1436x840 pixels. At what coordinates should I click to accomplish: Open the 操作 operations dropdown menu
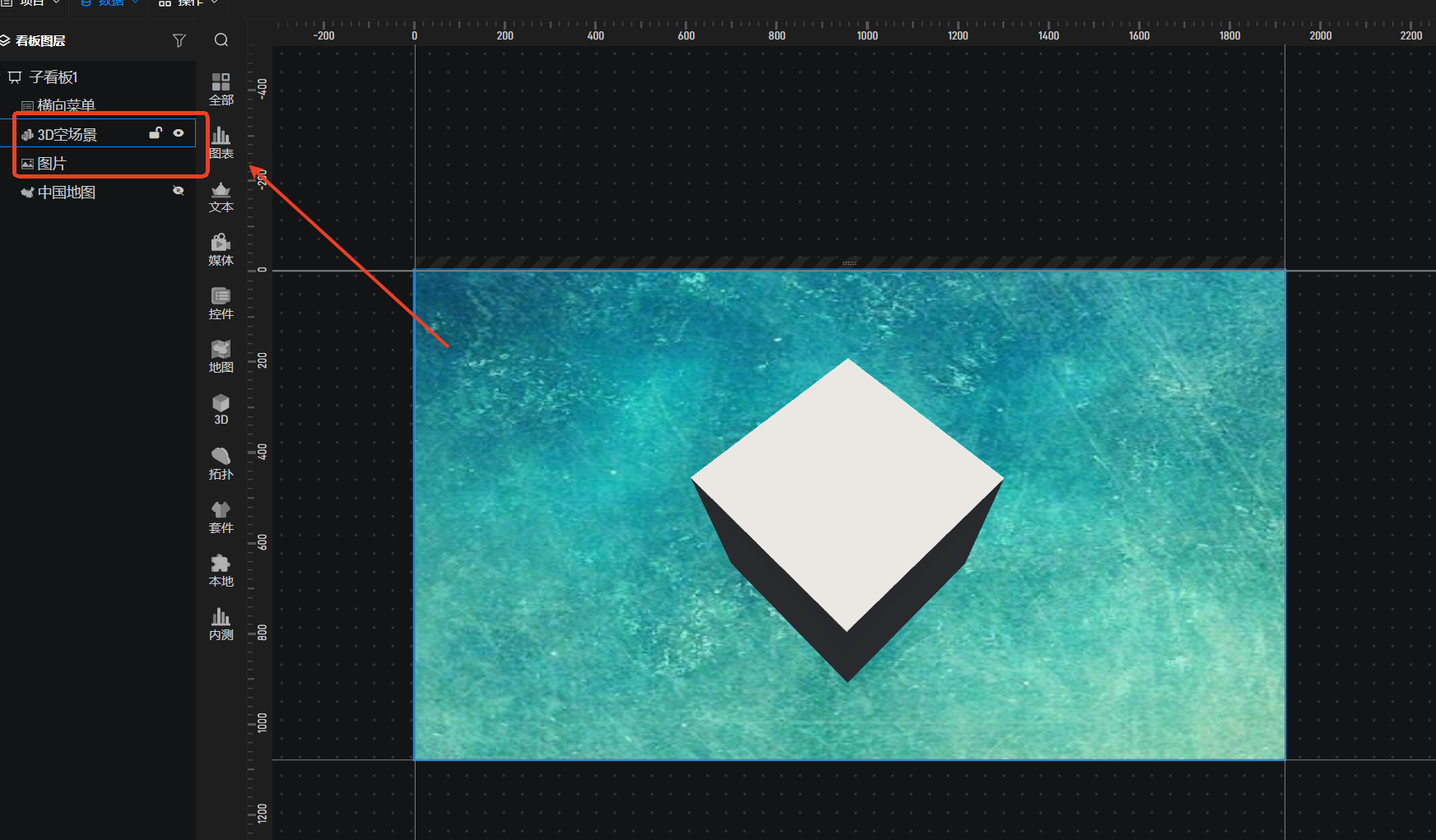pyautogui.click(x=189, y=3)
